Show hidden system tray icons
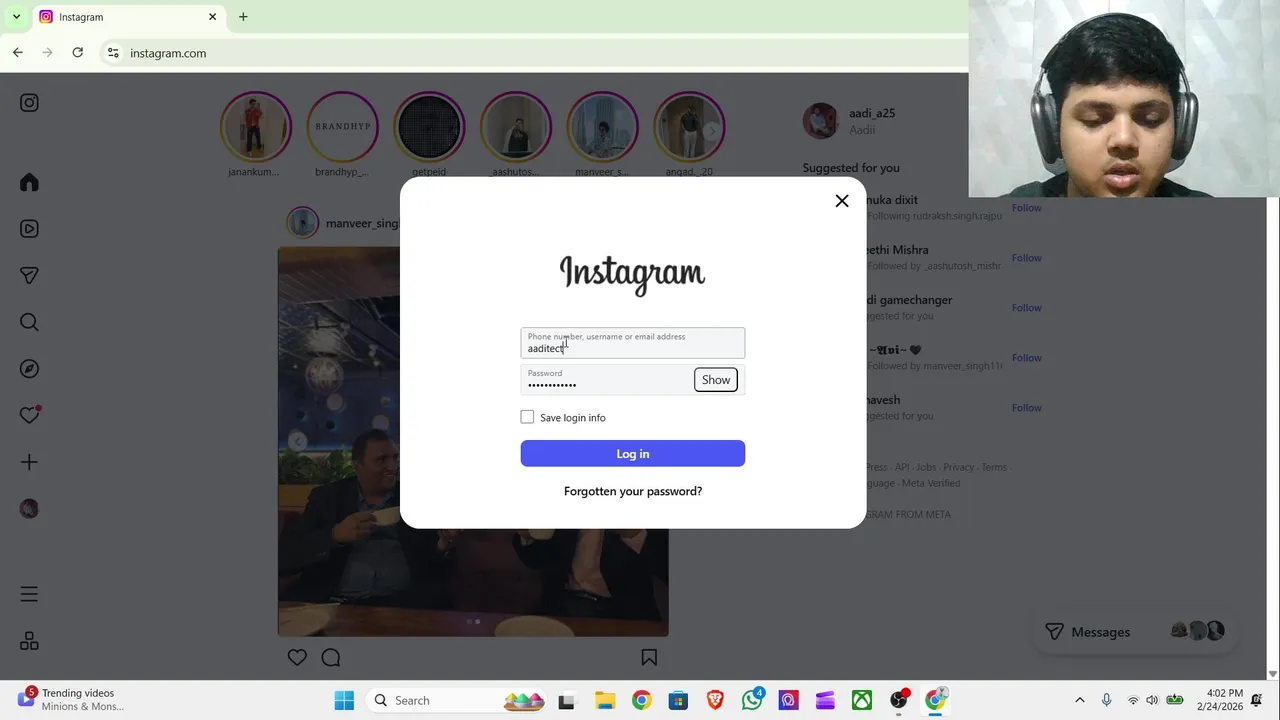This screenshot has height=720, width=1280. click(1079, 700)
